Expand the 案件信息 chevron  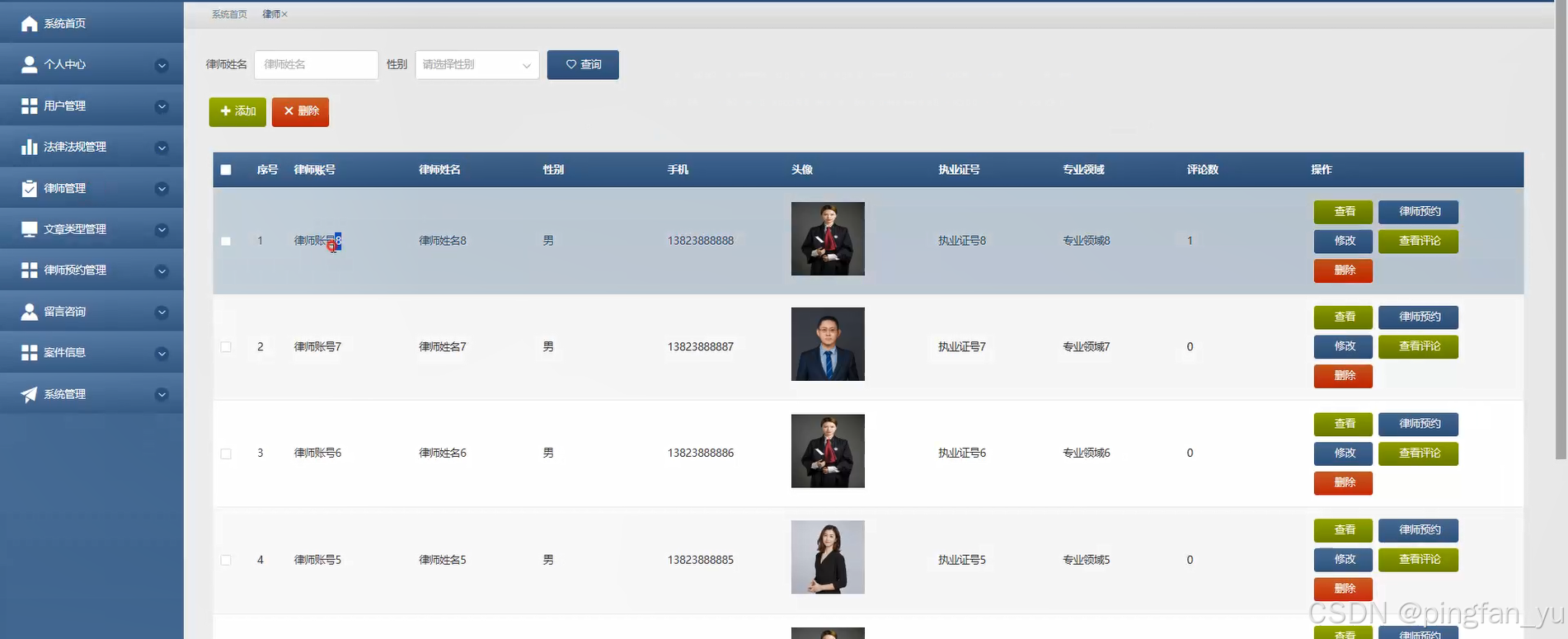162,354
